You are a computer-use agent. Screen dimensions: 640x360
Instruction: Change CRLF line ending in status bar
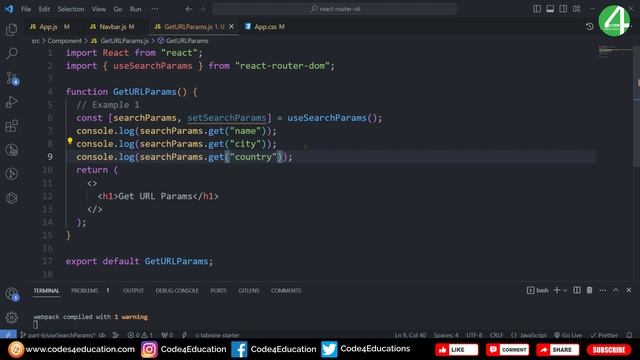coord(496,335)
